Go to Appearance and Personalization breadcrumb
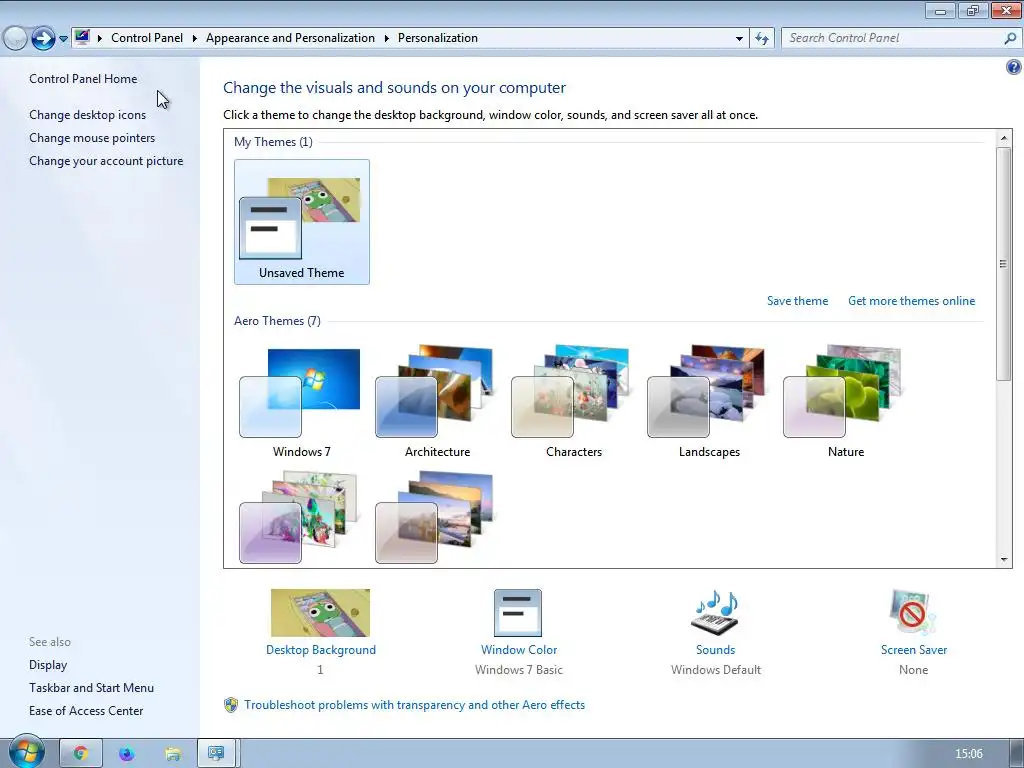 coord(290,38)
